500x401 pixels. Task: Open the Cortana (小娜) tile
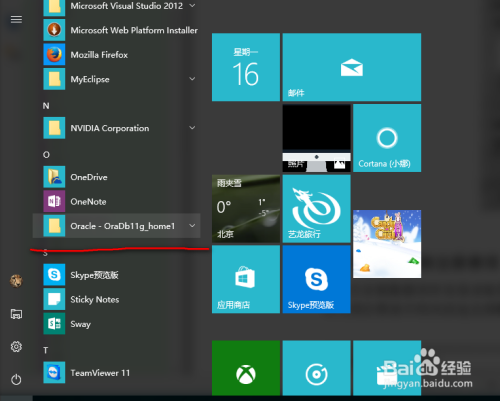pos(387,138)
